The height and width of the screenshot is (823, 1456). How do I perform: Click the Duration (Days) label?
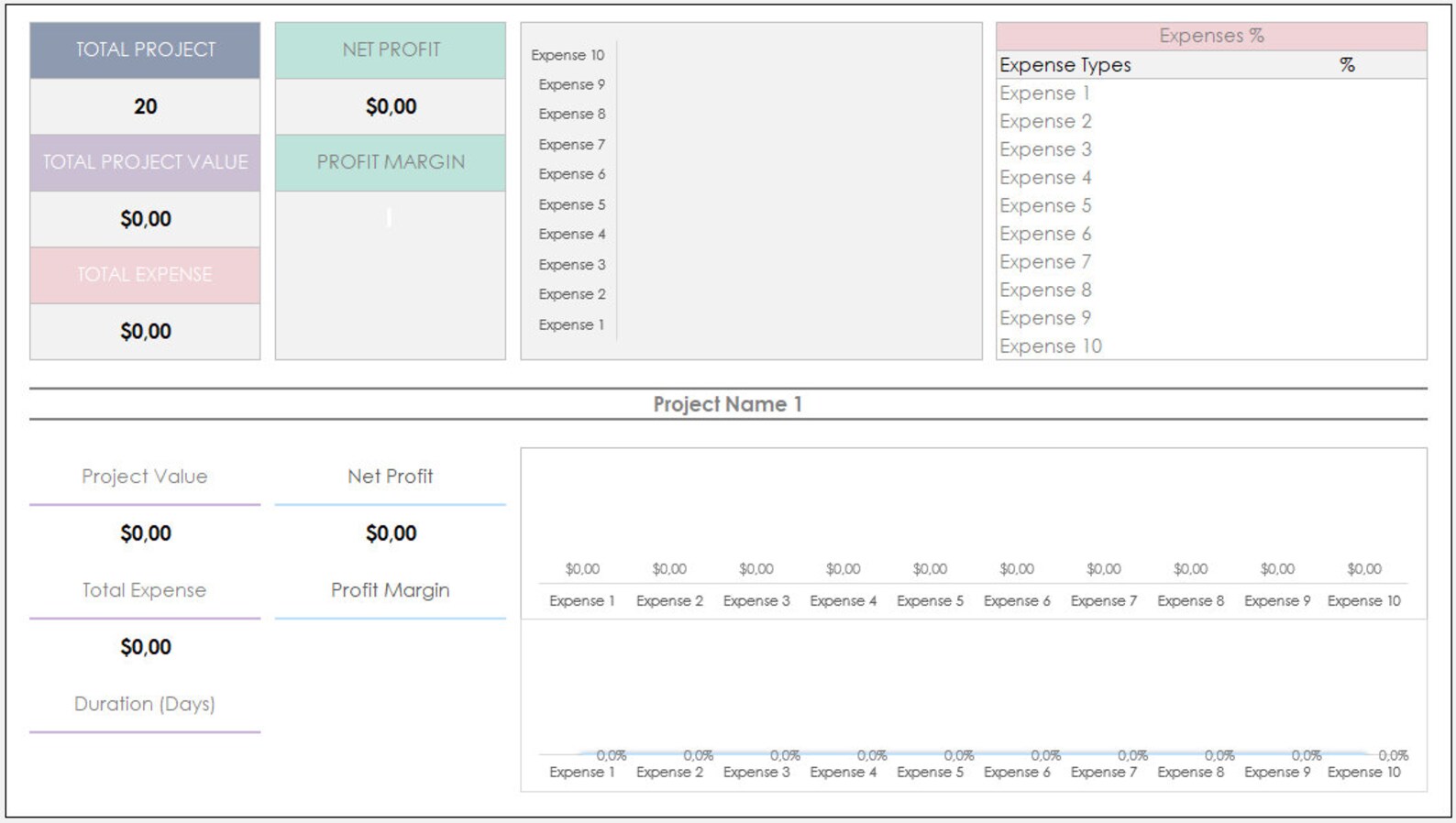[x=145, y=704]
